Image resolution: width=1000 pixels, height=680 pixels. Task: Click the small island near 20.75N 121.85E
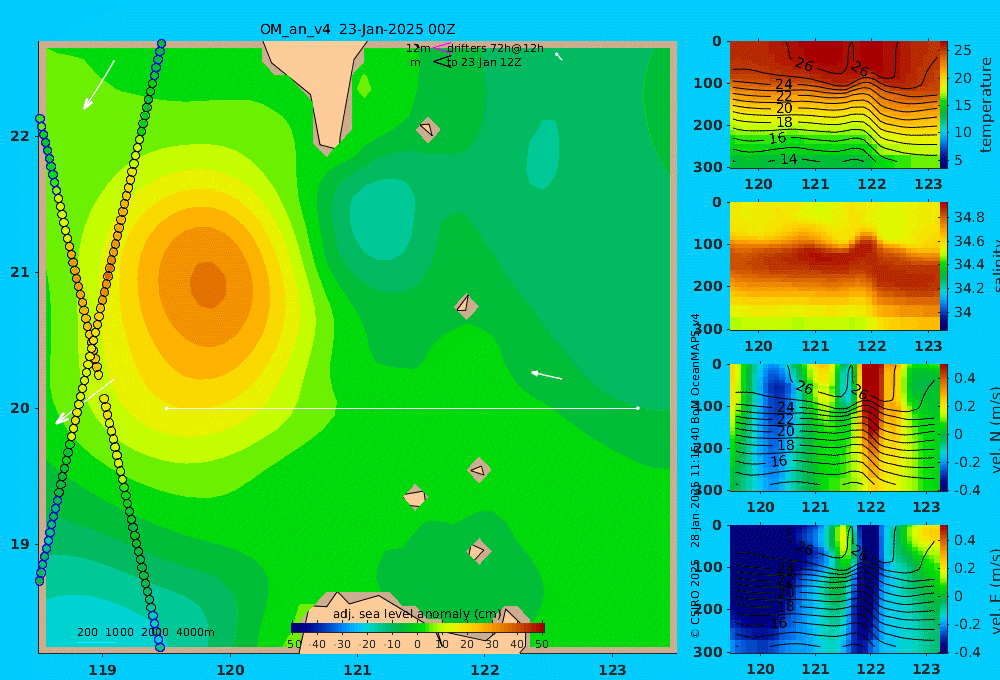[x=466, y=306]
